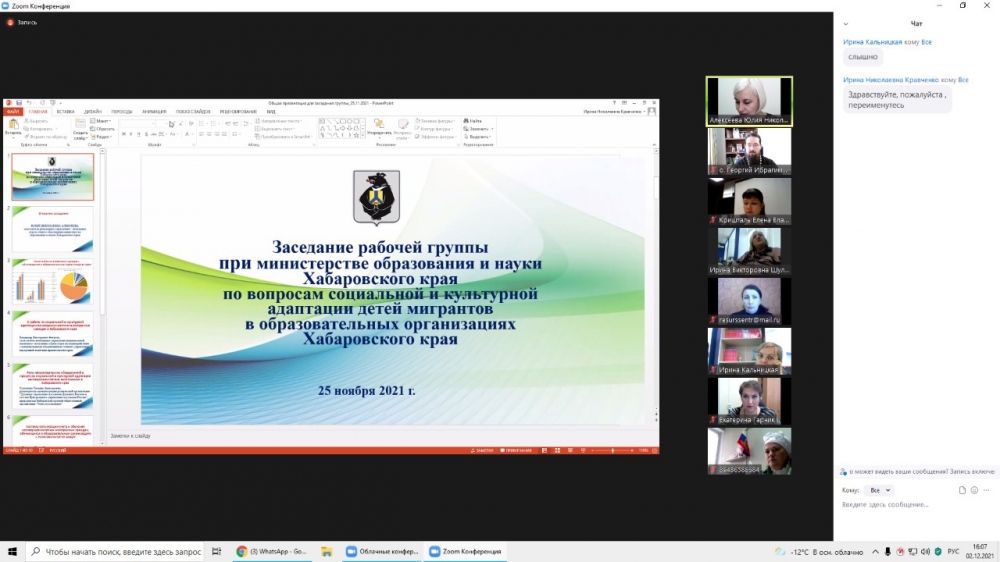Screen dimensions: 1000x562
Task: Collapse the Zoom chat panel chevron
Action: [x=846, y=24]
